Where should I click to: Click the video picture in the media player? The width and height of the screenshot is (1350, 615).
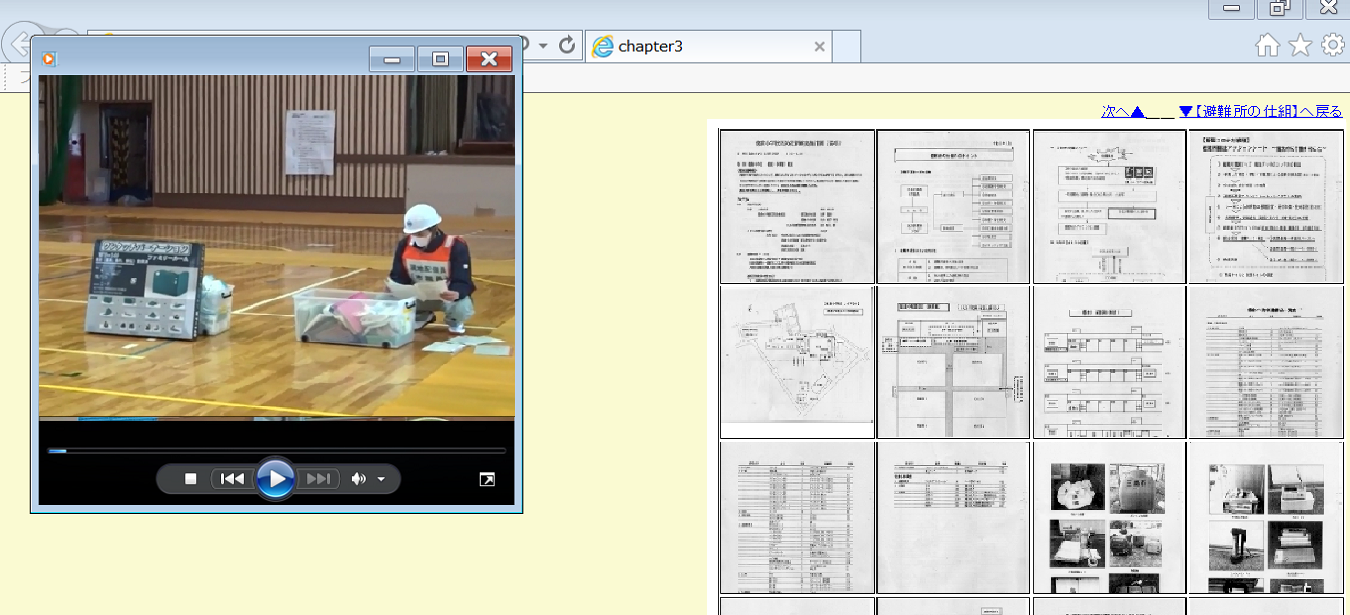click(x=277, y=246)
